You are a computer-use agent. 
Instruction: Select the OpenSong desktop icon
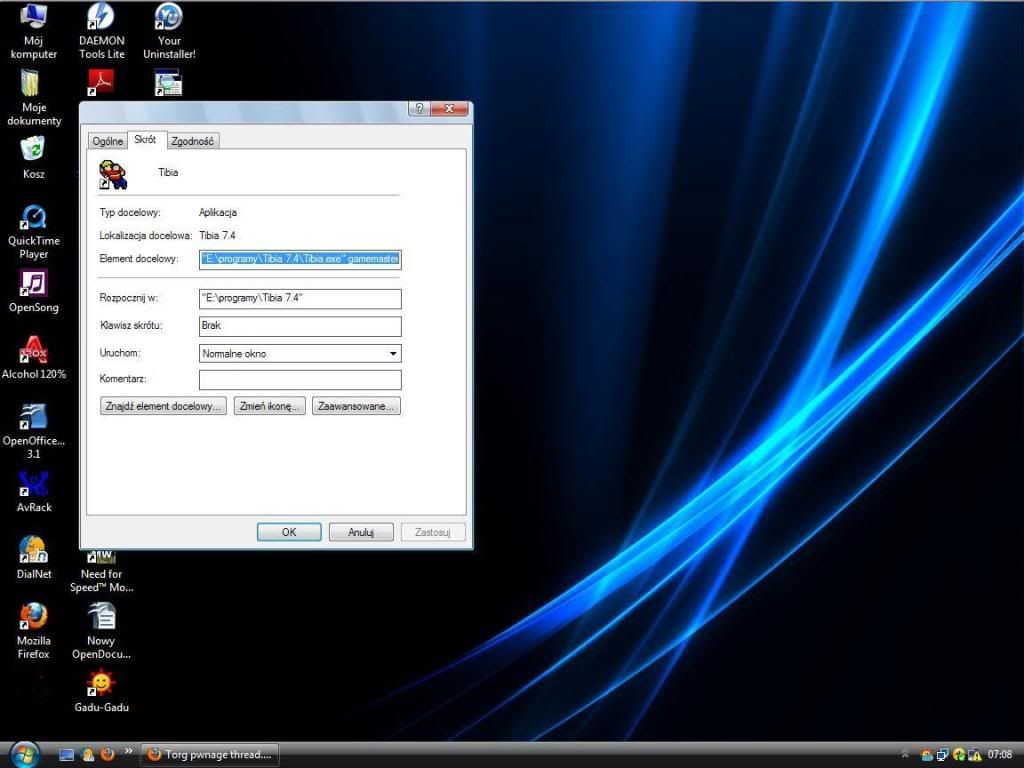pos(33,292)
